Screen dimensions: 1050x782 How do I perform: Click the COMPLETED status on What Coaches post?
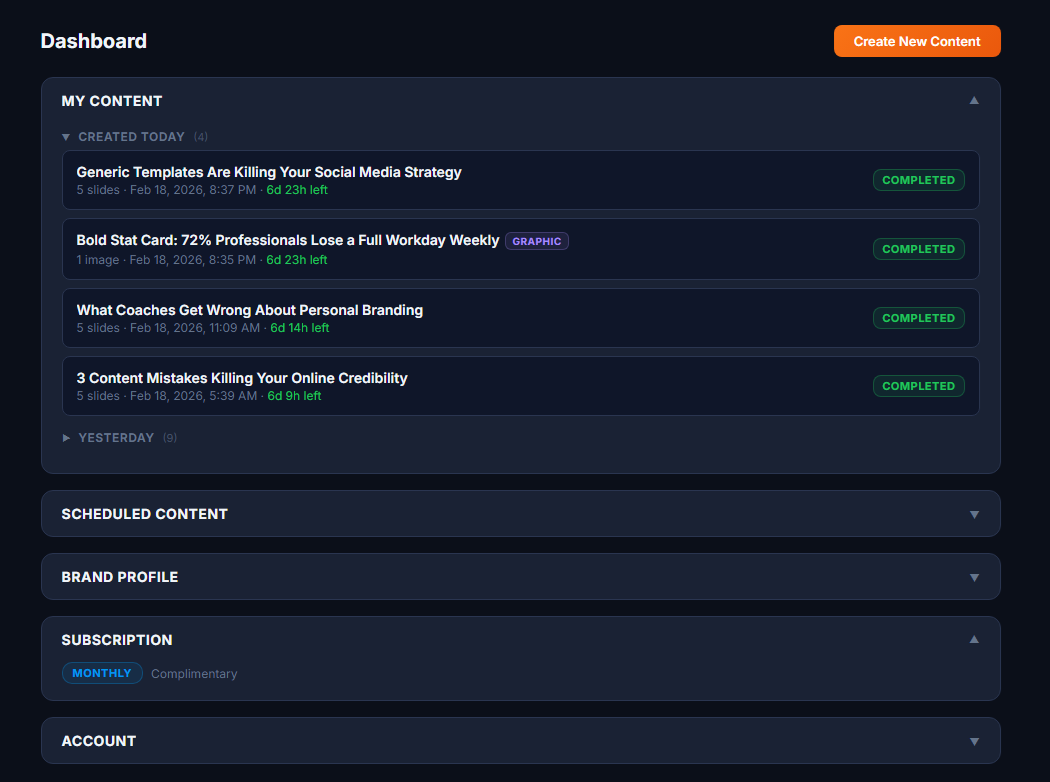tap(918, 317)
